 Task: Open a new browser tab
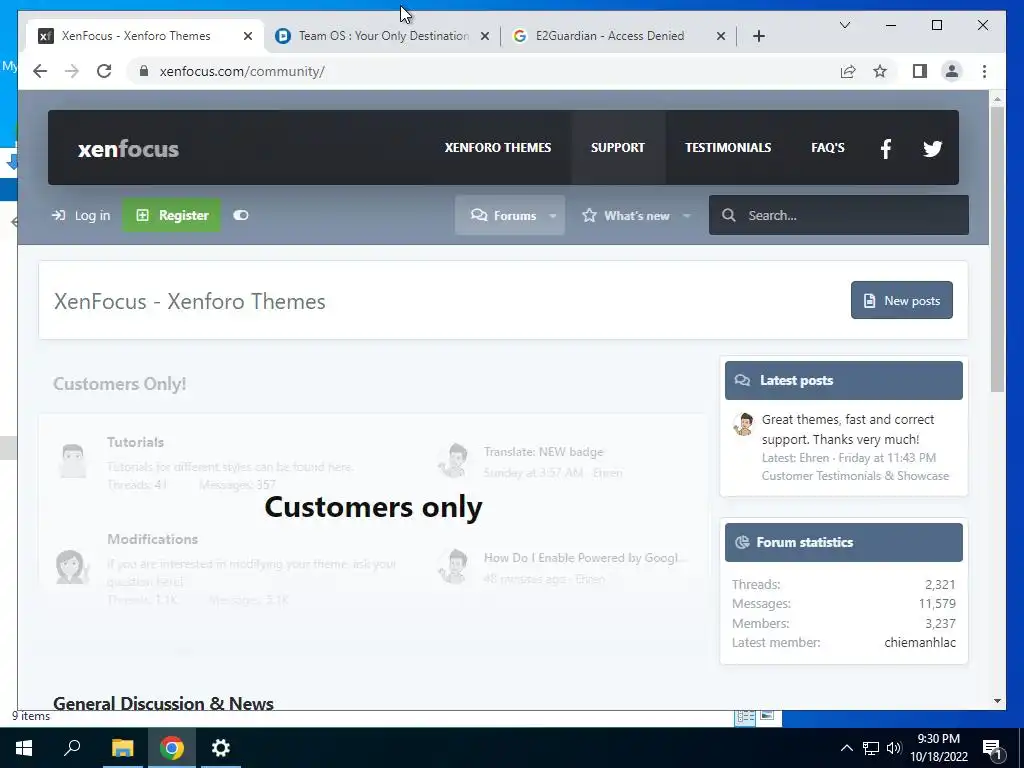point(758,36)
